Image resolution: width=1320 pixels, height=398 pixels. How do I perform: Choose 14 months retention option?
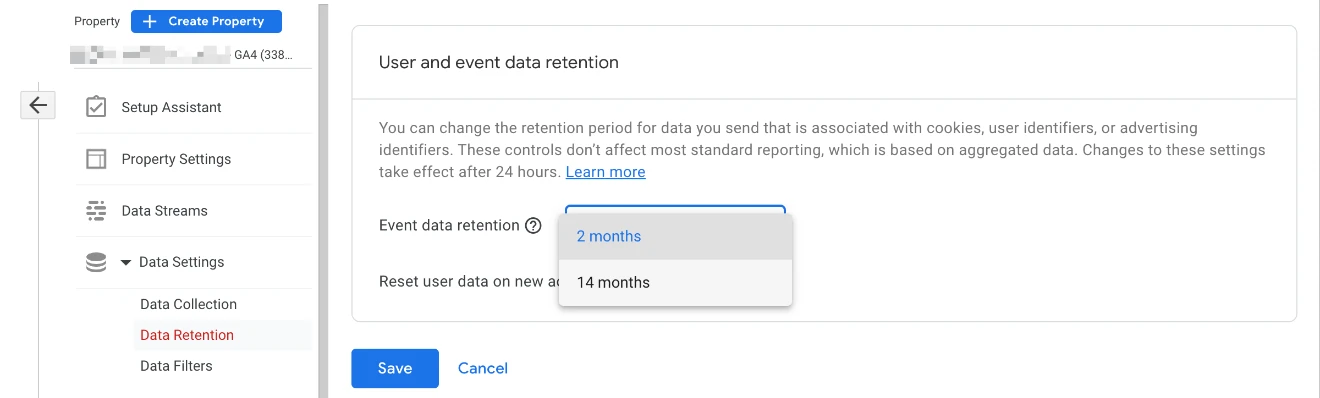[x=675, y=283]
